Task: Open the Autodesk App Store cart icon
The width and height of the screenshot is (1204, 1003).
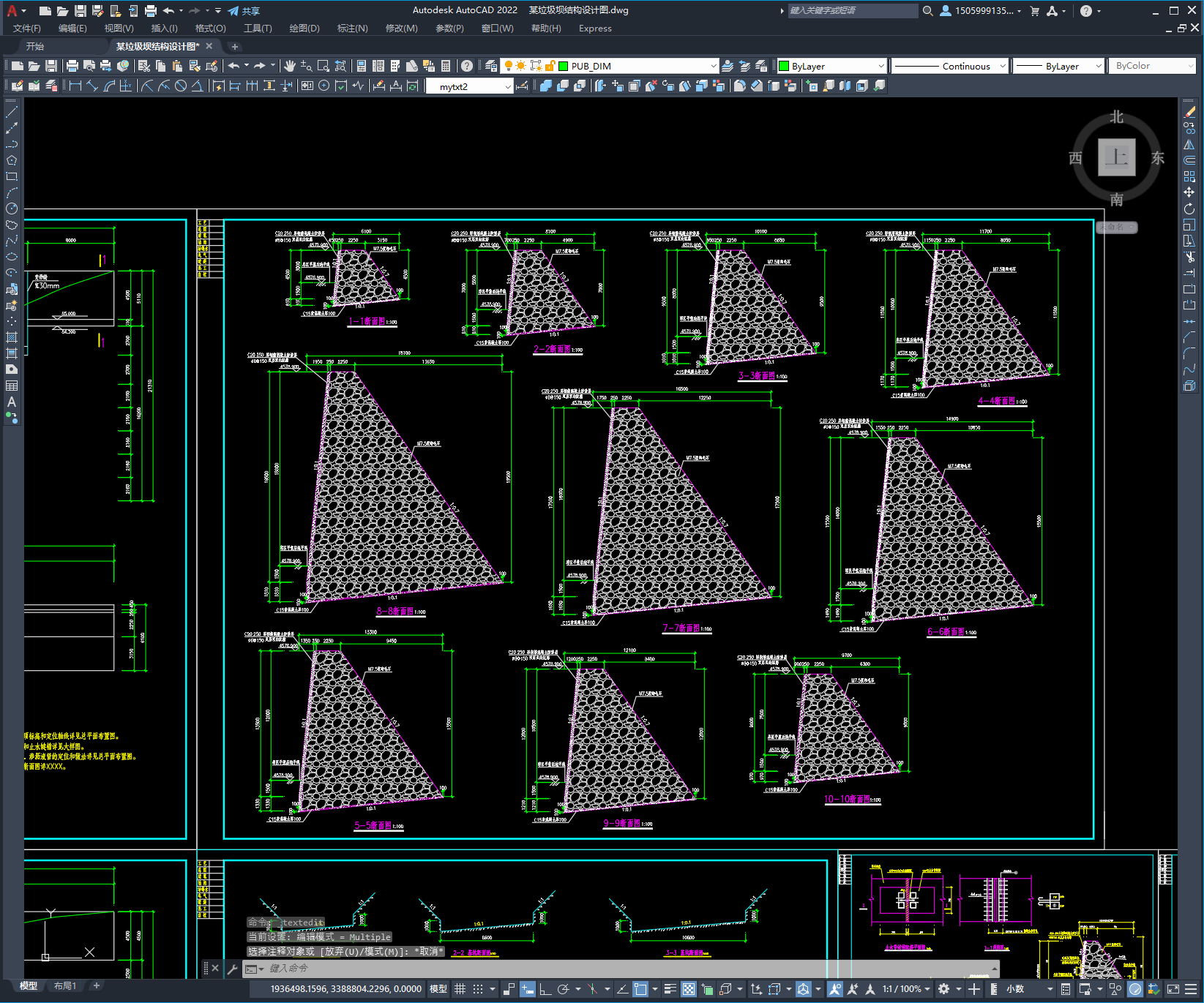Action: [x=1035, y=11]
